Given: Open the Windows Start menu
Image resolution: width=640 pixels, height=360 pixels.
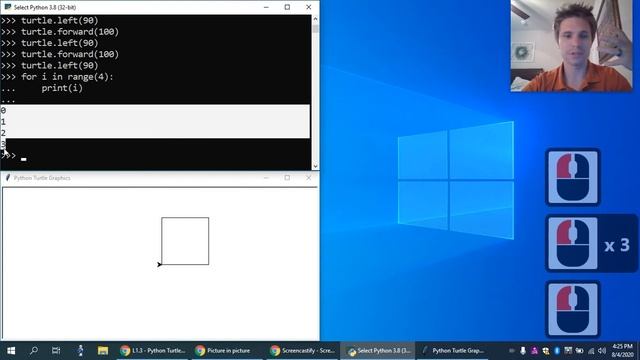Looking at the screenshot, I should point(11,351).
